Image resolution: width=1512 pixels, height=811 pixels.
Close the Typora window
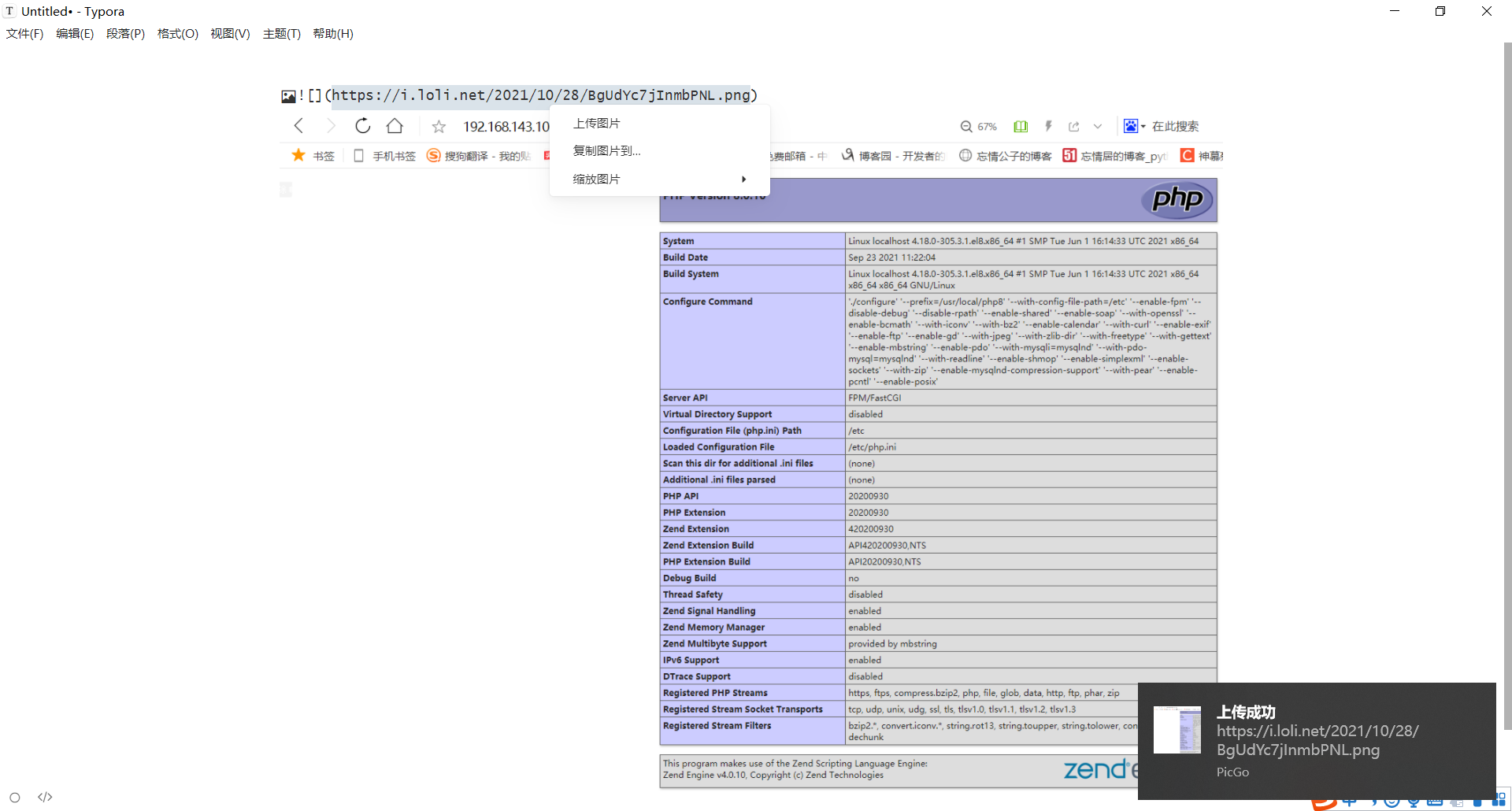[1487, 11]
